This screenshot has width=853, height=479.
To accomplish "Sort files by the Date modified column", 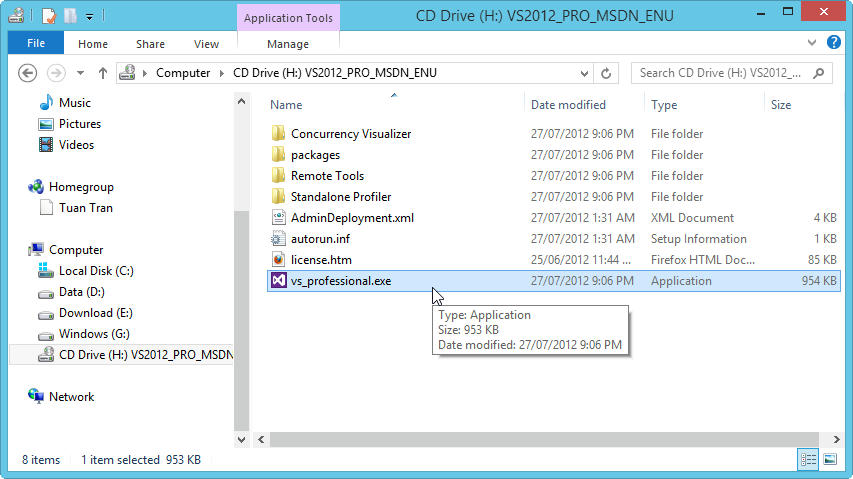I will point(568,105).
